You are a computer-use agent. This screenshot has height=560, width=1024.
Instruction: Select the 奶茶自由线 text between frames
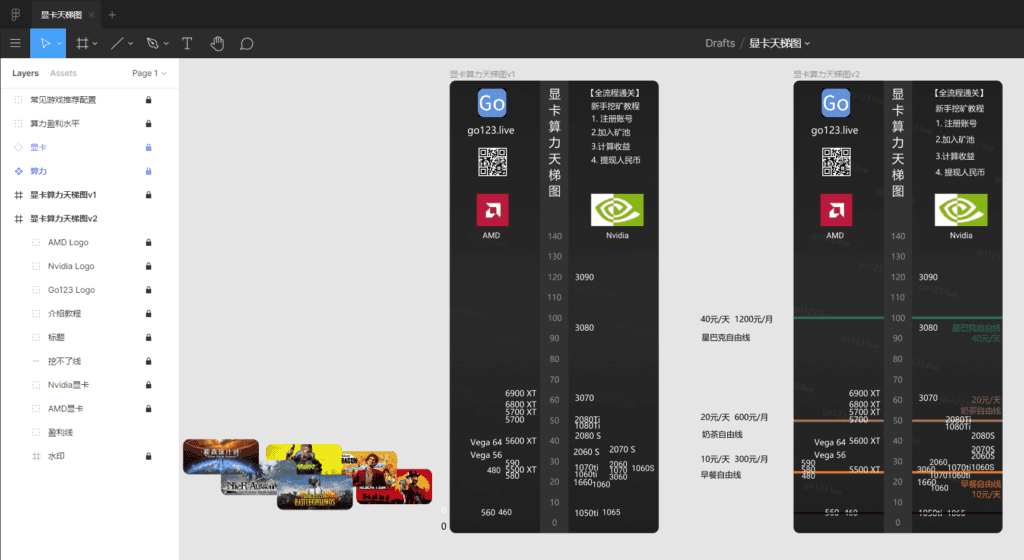click(x=722, y=434)
